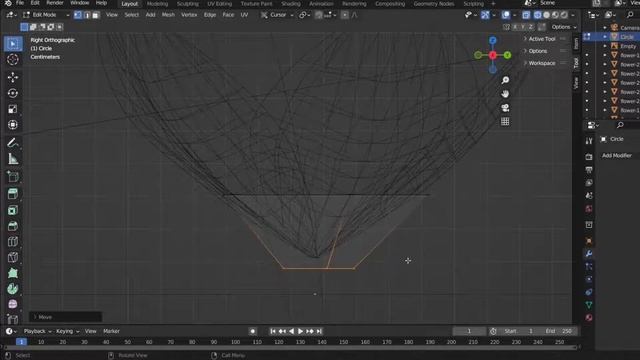Open the Keying dropdown
Image resolution: width=640 pixels, height=360 pixels.
point(67,331)
